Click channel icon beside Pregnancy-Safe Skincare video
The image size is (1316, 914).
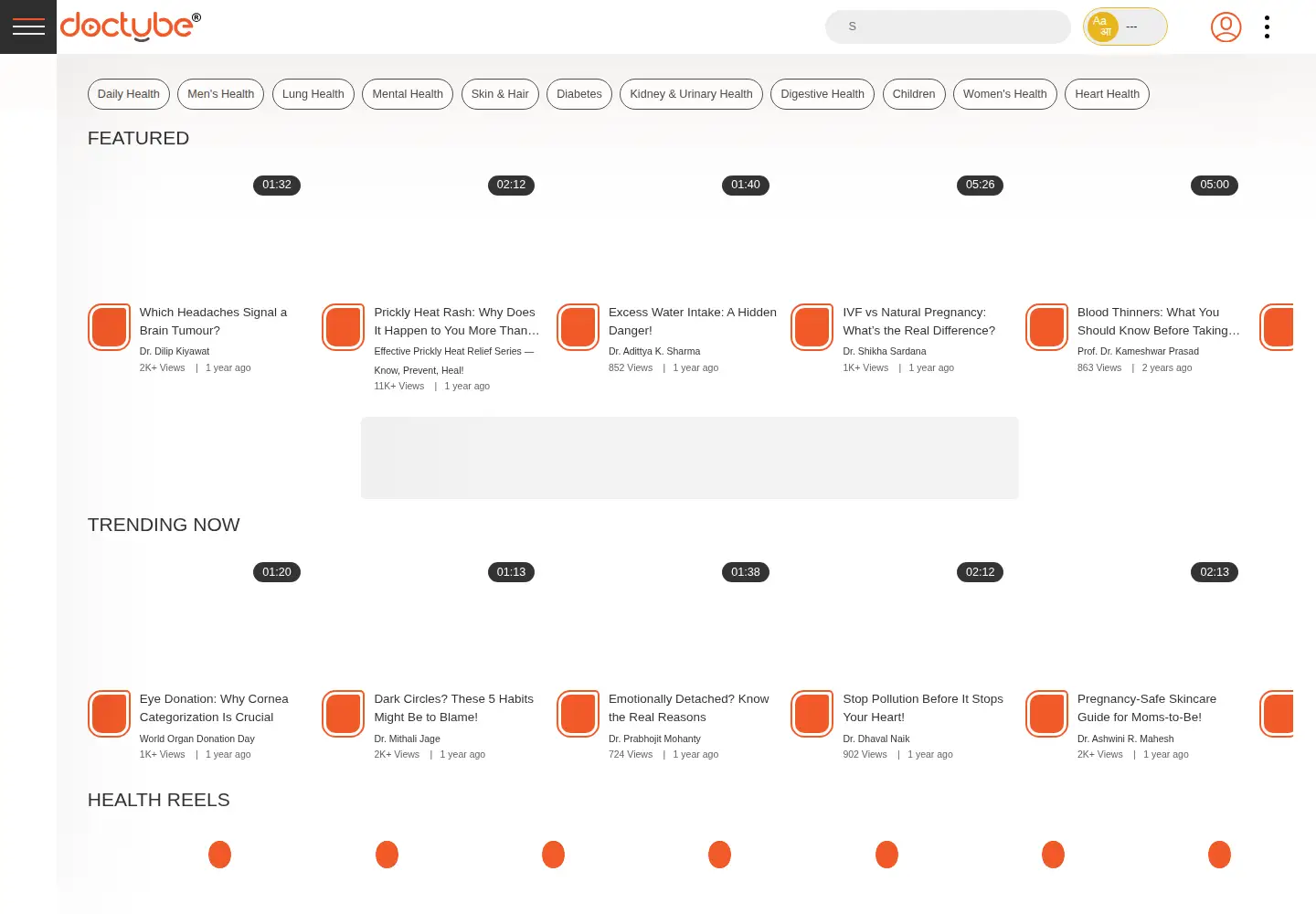[x=1047, y=714]
